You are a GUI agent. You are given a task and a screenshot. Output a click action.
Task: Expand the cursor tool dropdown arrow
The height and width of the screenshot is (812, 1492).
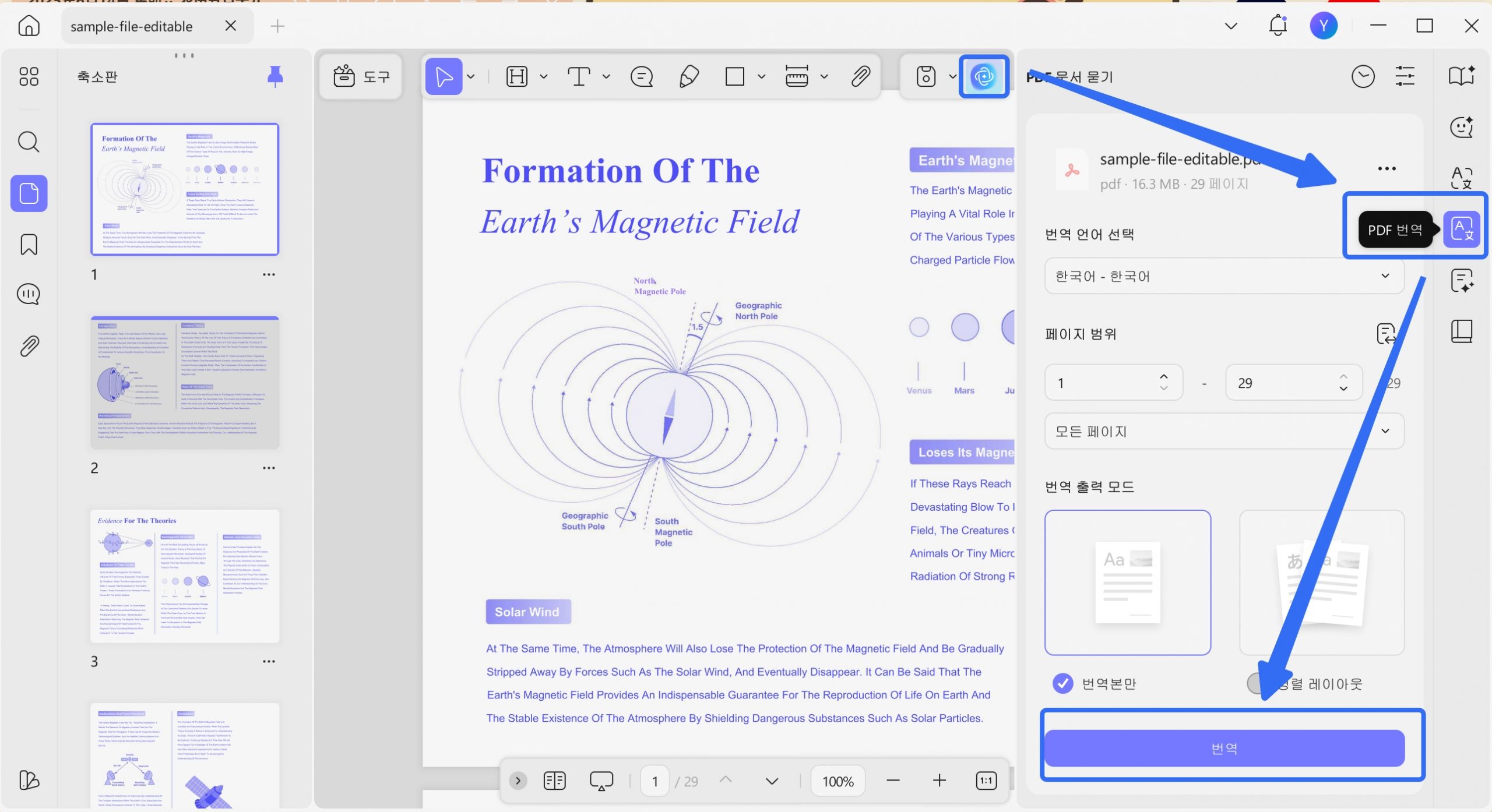tap(471, 76)
